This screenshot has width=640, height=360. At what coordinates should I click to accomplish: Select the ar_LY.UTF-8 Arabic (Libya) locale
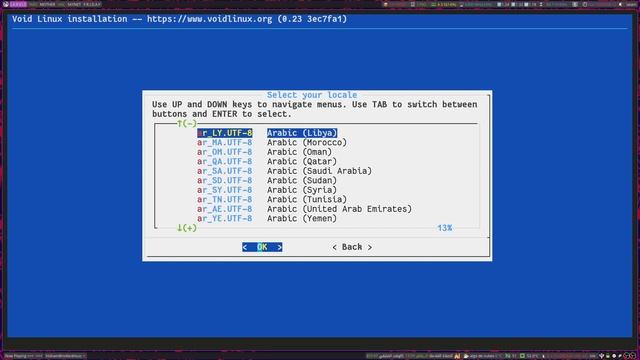[x=267, y=133]
